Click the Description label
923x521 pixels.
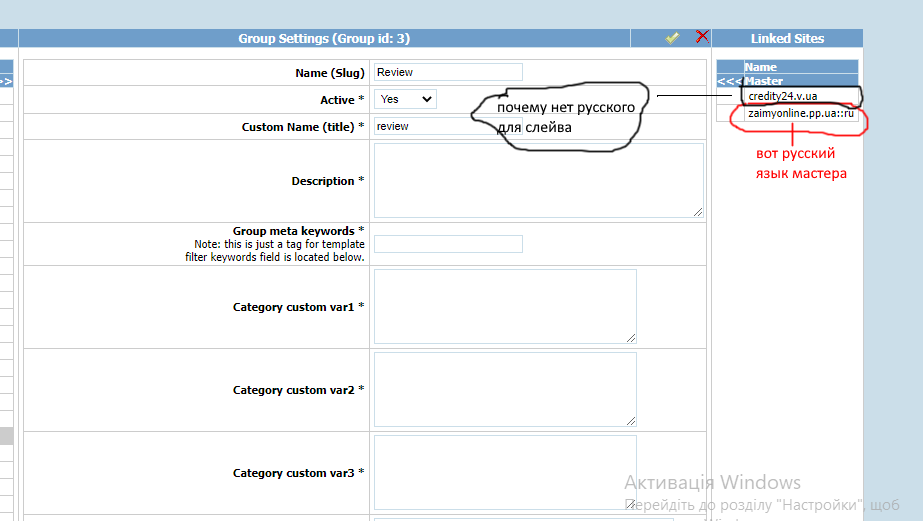coord(328,181)
